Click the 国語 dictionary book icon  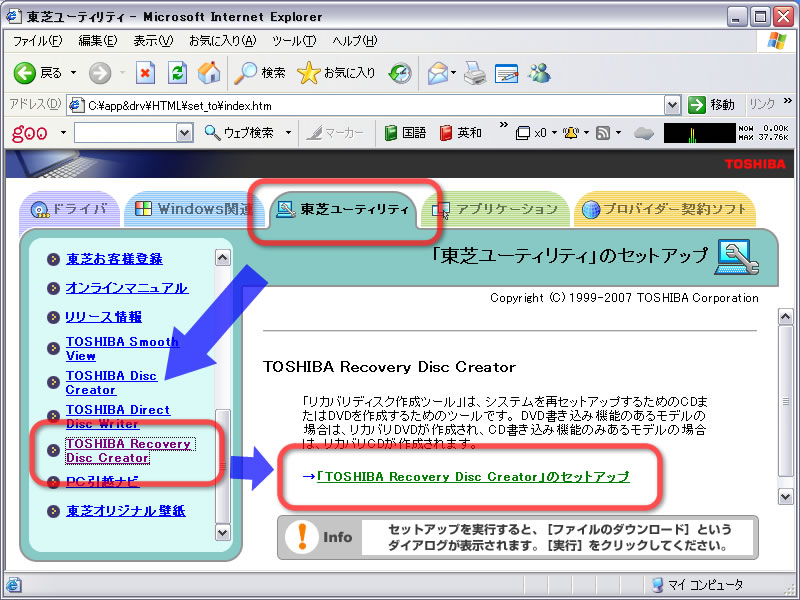click(x=391, y=133)
